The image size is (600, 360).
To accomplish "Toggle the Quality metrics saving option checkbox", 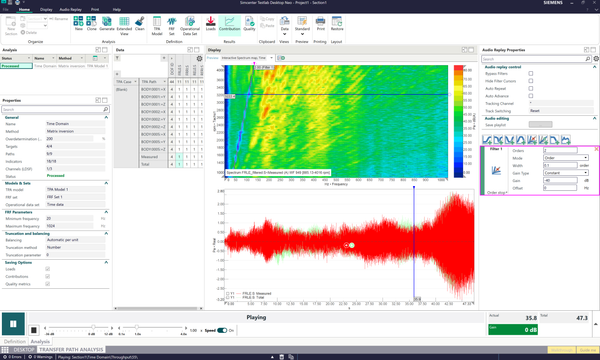I will pyautogui.click(x=47, y=284).
